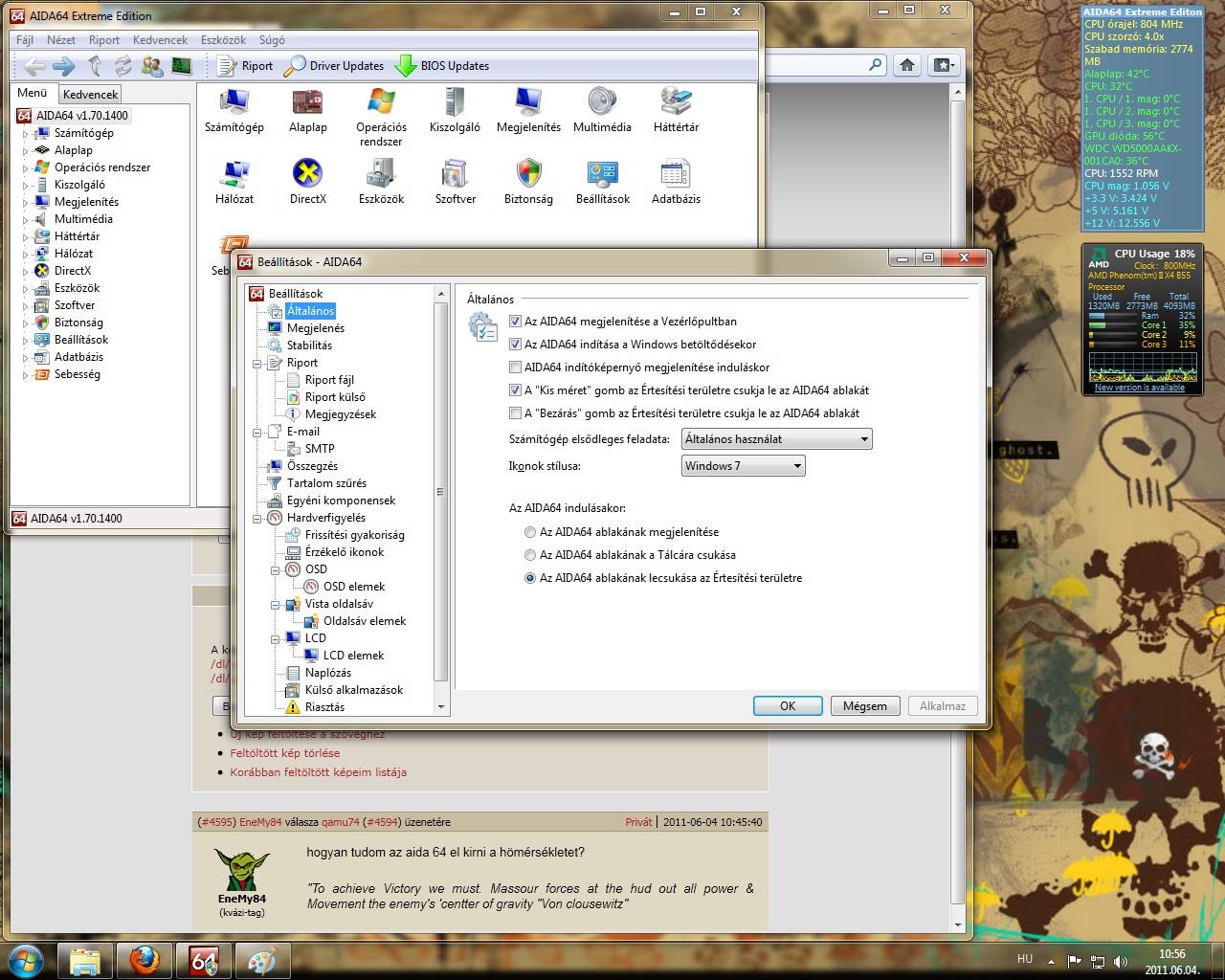Screen dimensions: 1225x980
Task: Click browser bookmarks star icon
Action: (x=944, y=65)
